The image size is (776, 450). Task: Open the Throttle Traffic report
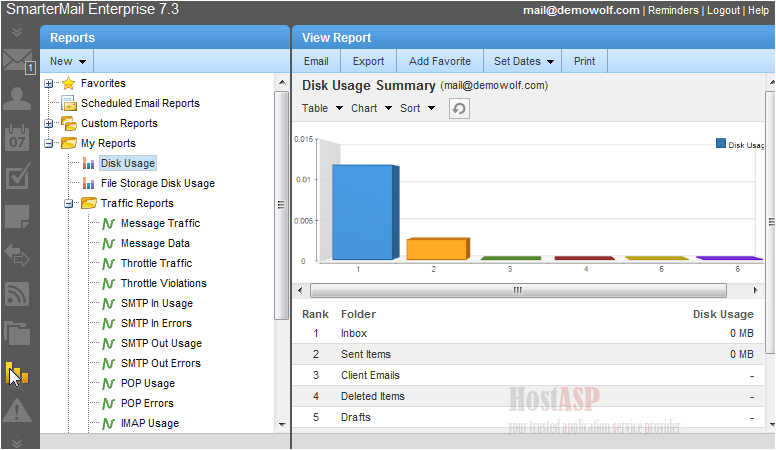pos(156,263)
